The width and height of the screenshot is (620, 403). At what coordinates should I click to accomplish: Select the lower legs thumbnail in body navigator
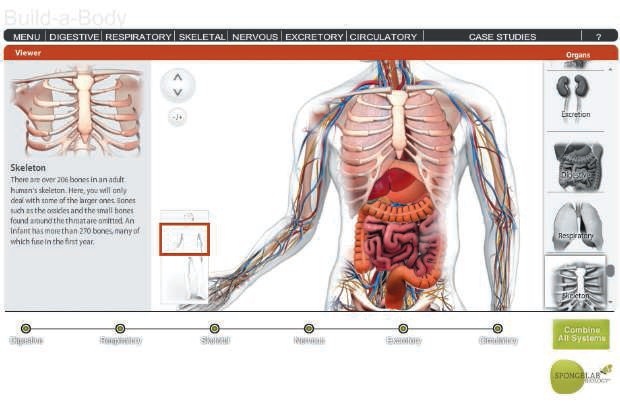[185, 280]
